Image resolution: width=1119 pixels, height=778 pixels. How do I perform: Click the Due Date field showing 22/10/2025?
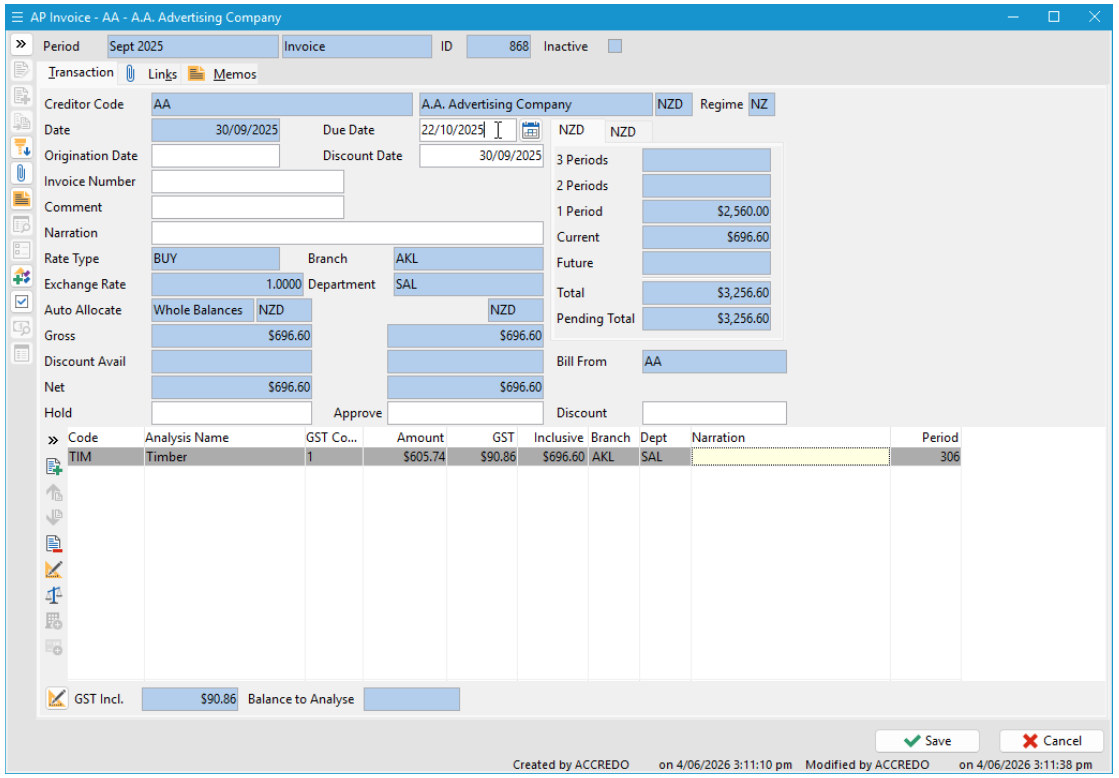(x=467, y=130)
